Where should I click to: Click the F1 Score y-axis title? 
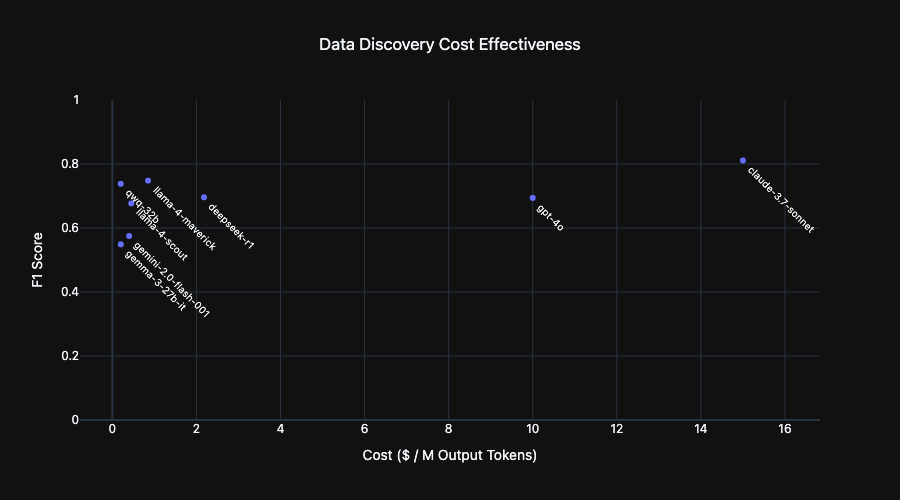[x=38, y=260]
